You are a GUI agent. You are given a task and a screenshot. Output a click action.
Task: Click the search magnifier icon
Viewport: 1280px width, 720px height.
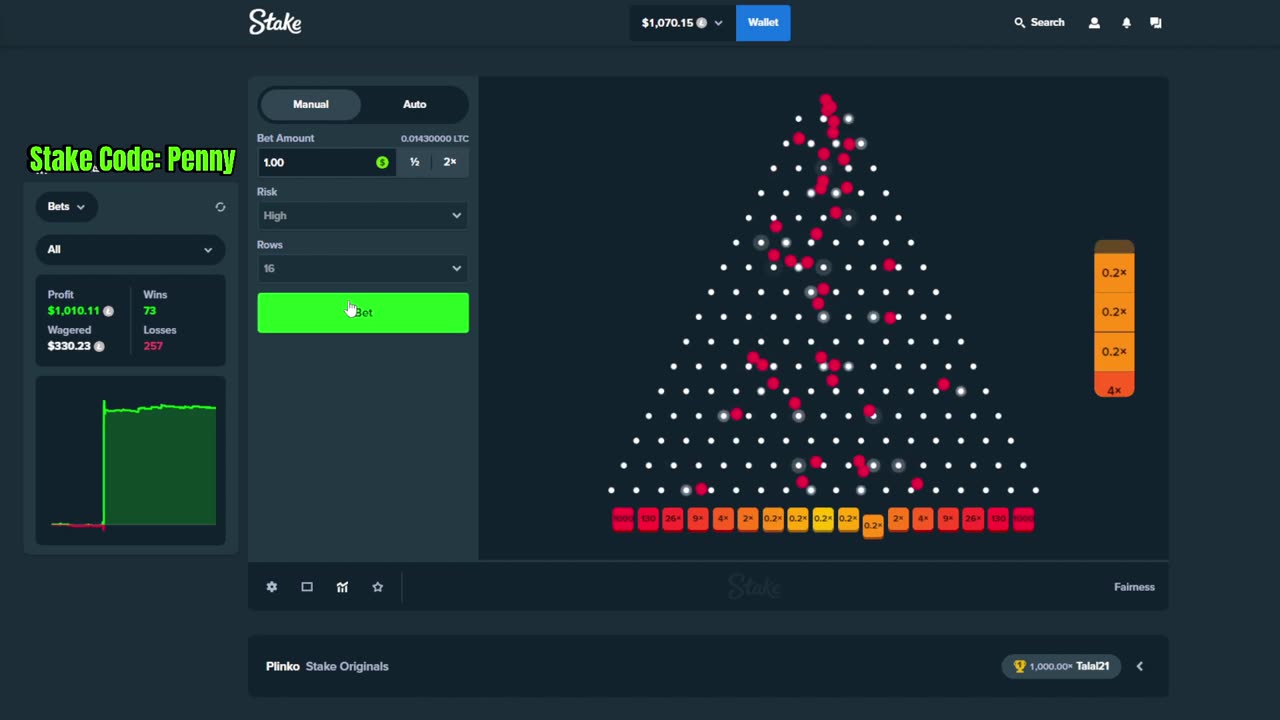pyautogui.click(x=1020, y=22)
